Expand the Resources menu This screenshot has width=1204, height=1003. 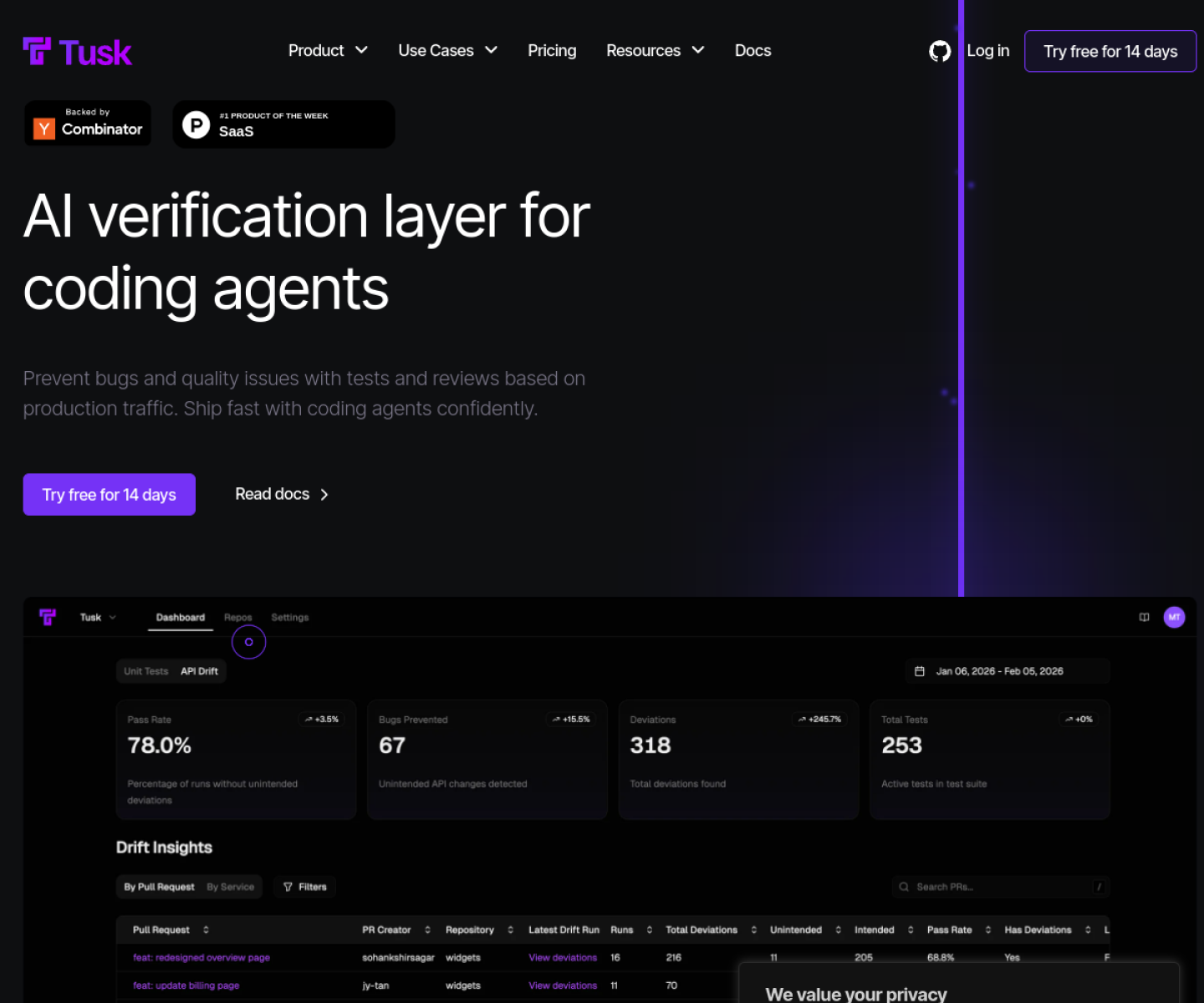[656, 51]
